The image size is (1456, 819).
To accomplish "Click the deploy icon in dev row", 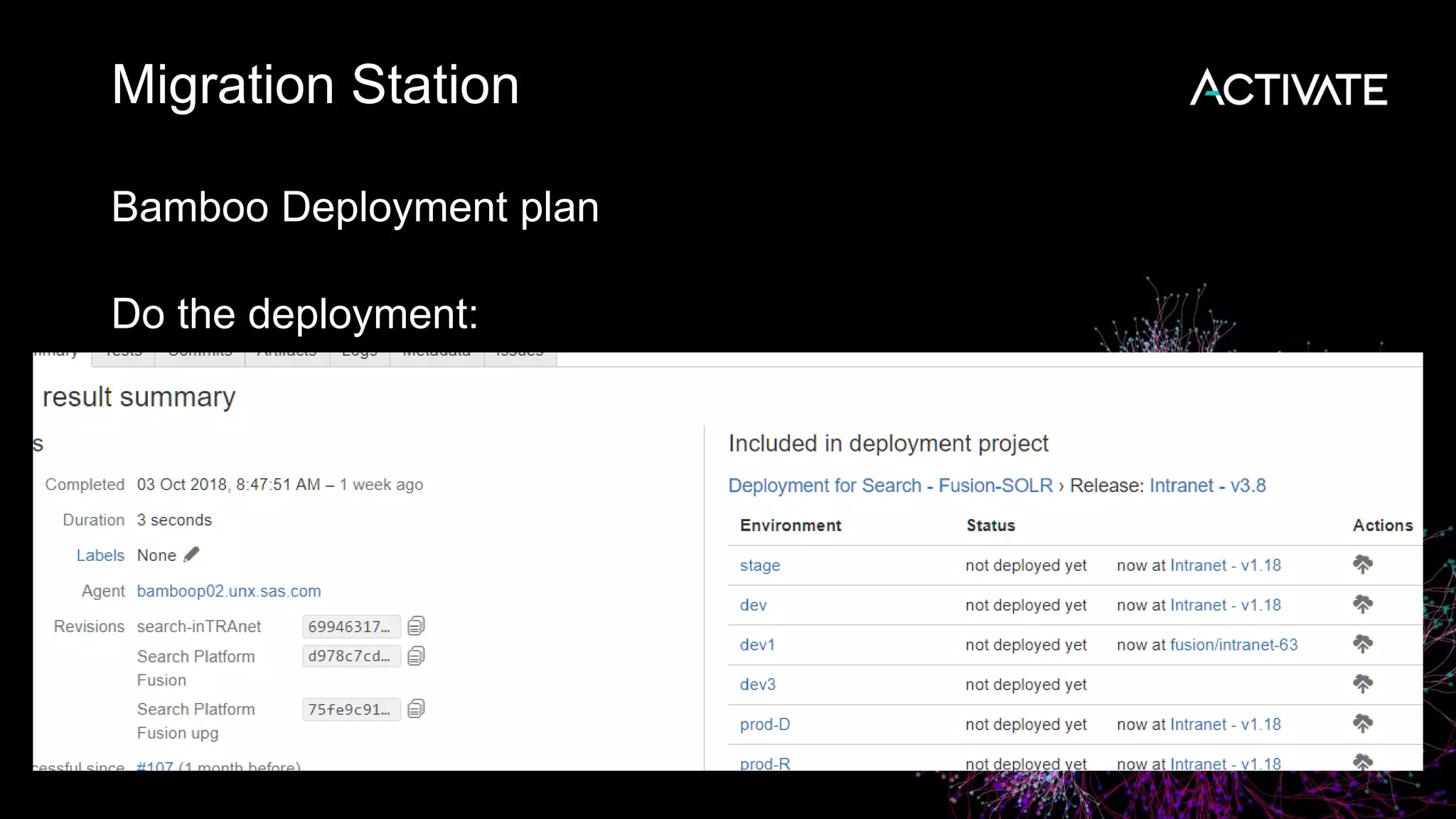I will coord(1362,604).
